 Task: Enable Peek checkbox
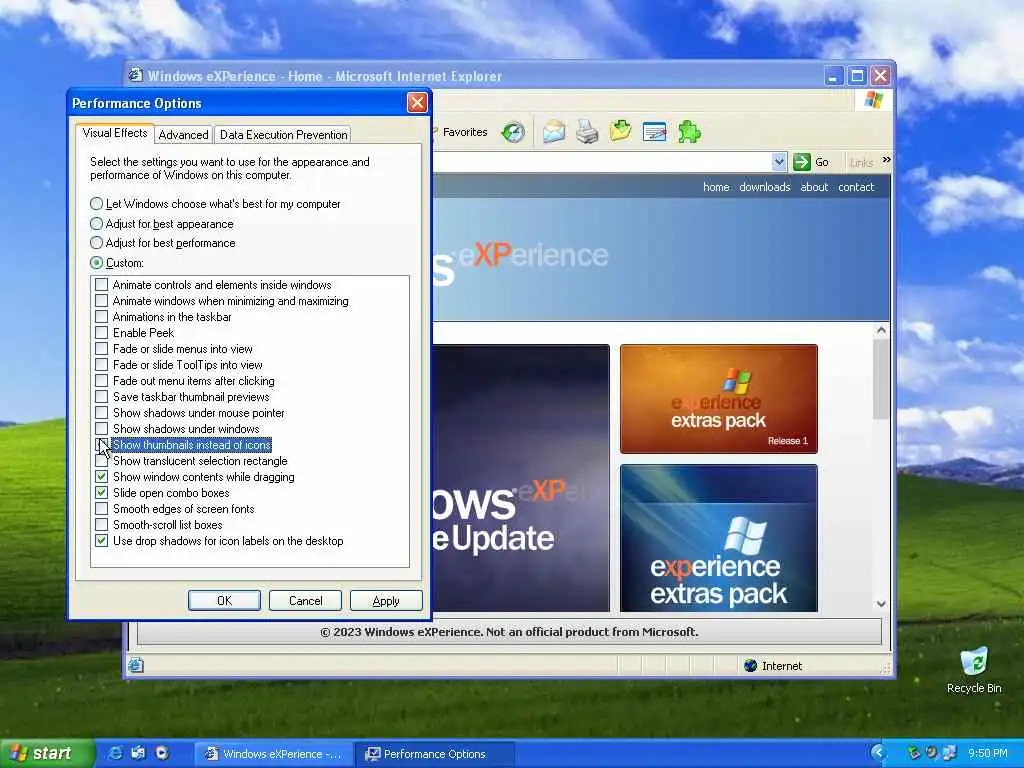[x=102, y=332]
